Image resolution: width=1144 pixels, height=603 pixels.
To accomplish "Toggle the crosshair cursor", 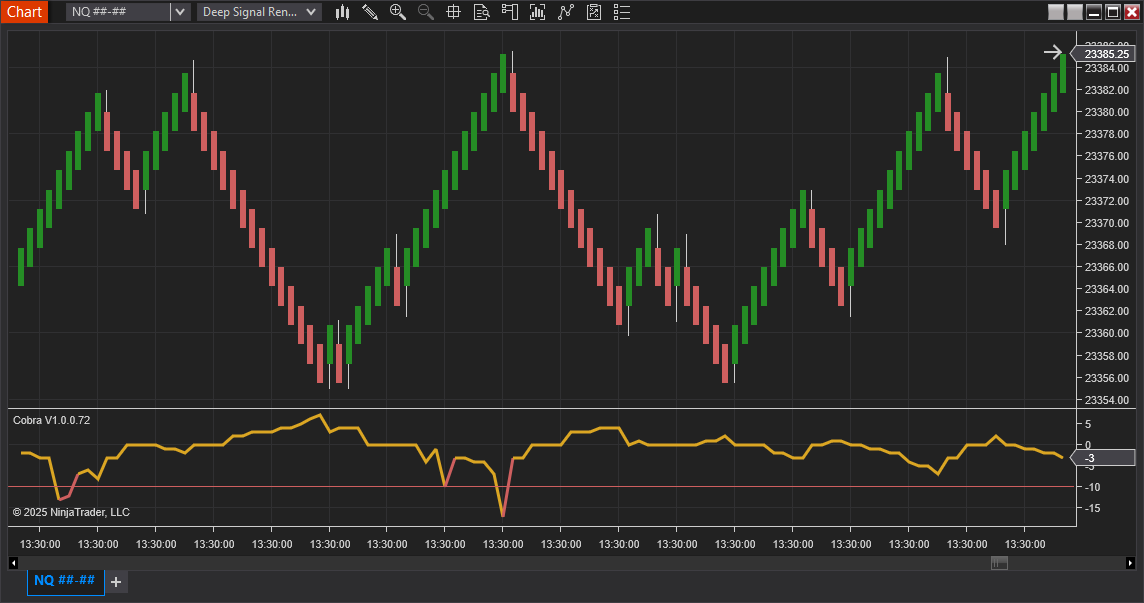I will [454, 12].
